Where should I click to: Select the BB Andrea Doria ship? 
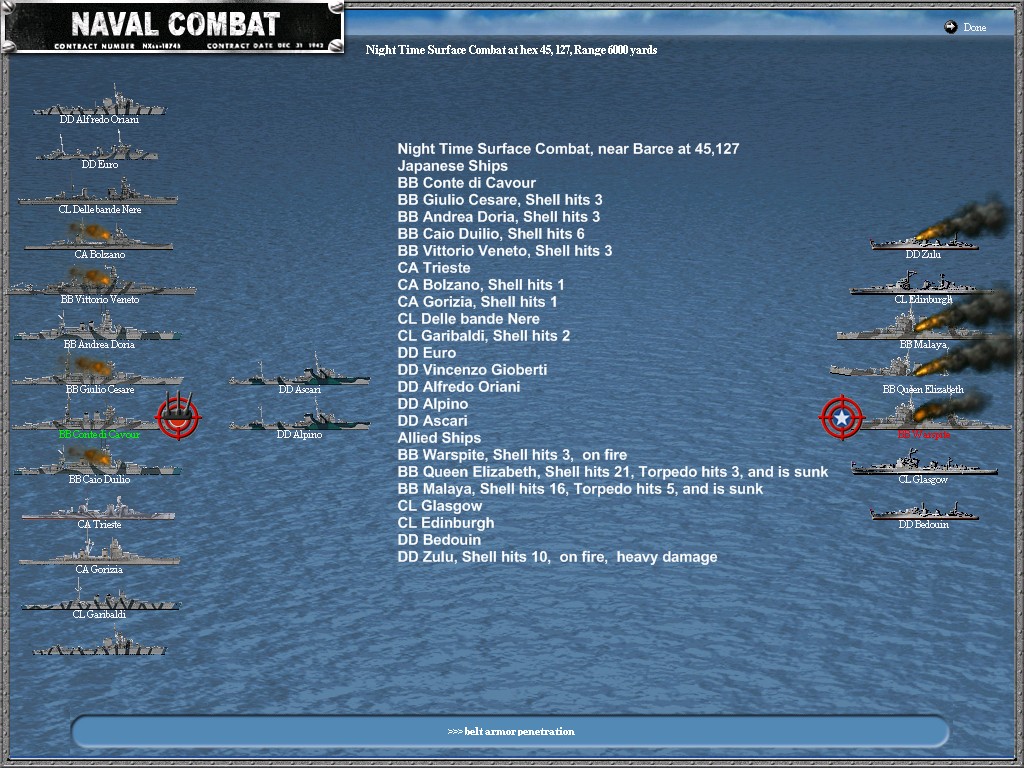pos(98,326)
